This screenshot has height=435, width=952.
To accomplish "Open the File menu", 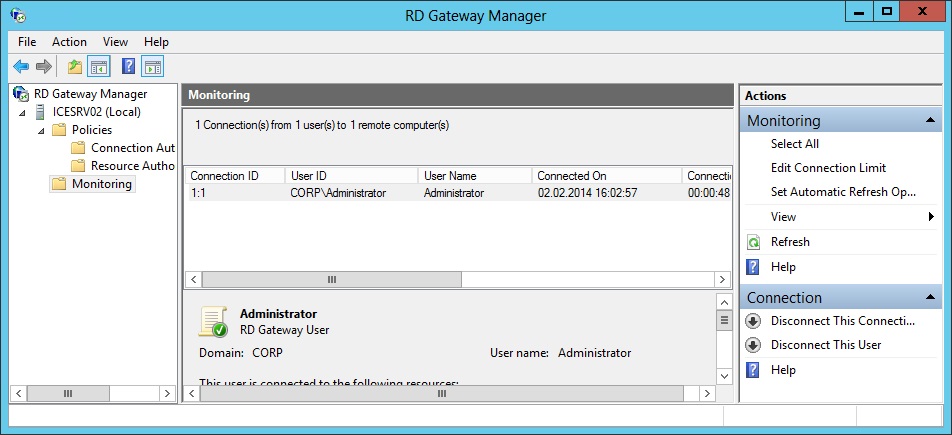I will pos(27,42).
